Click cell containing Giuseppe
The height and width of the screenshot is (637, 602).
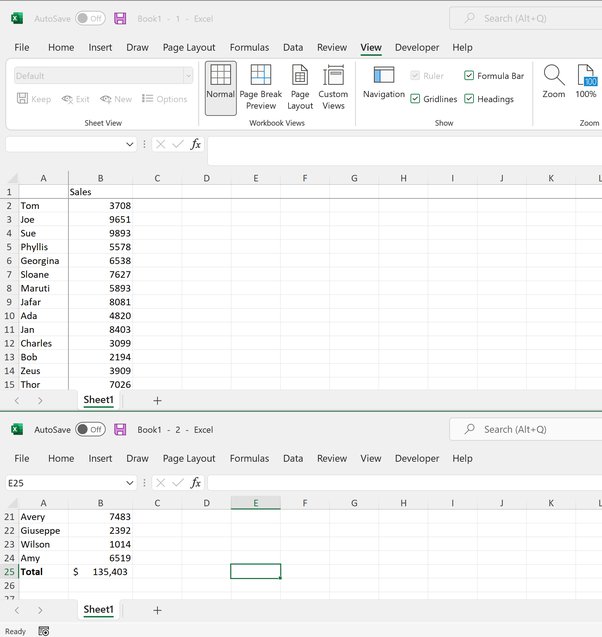pyautogui.click(x=43, y=531)
